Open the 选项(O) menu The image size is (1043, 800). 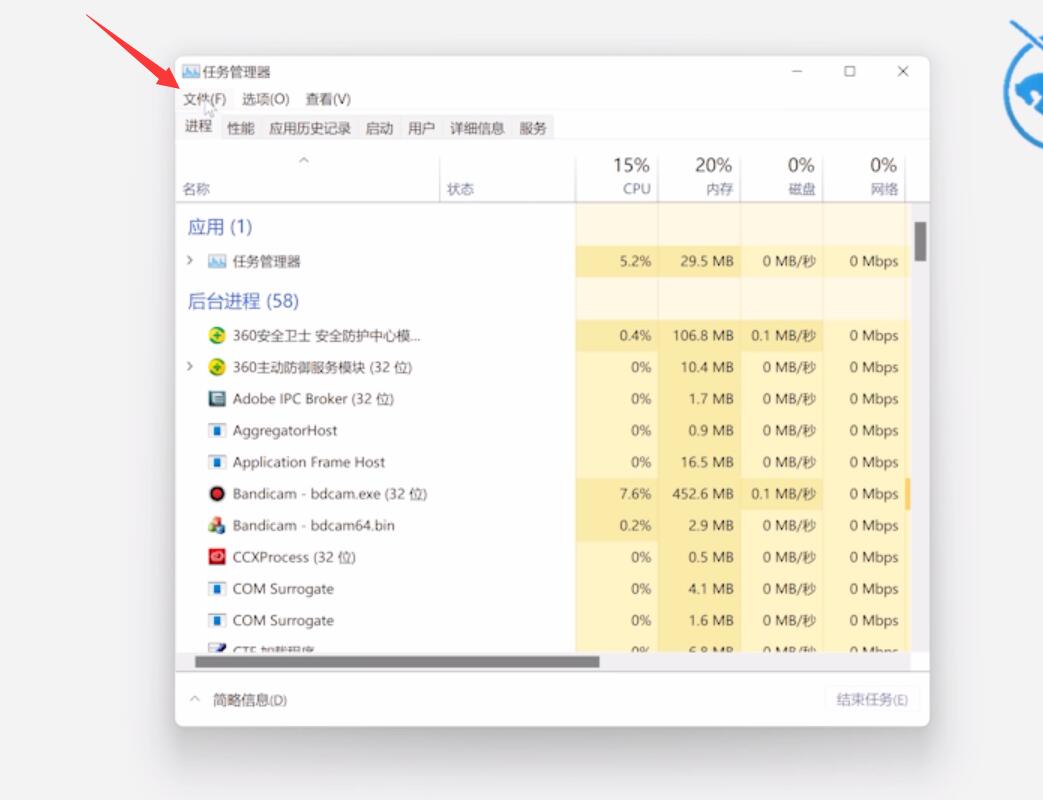pyautogui.click(x=265, y=99)
